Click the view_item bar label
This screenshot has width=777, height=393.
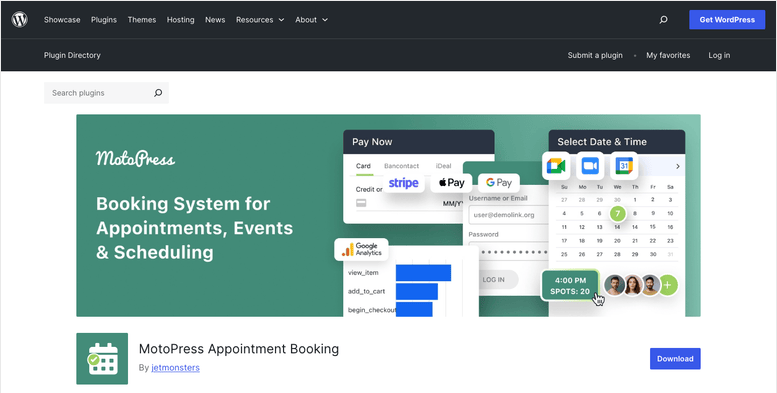(x=363, y=273)
